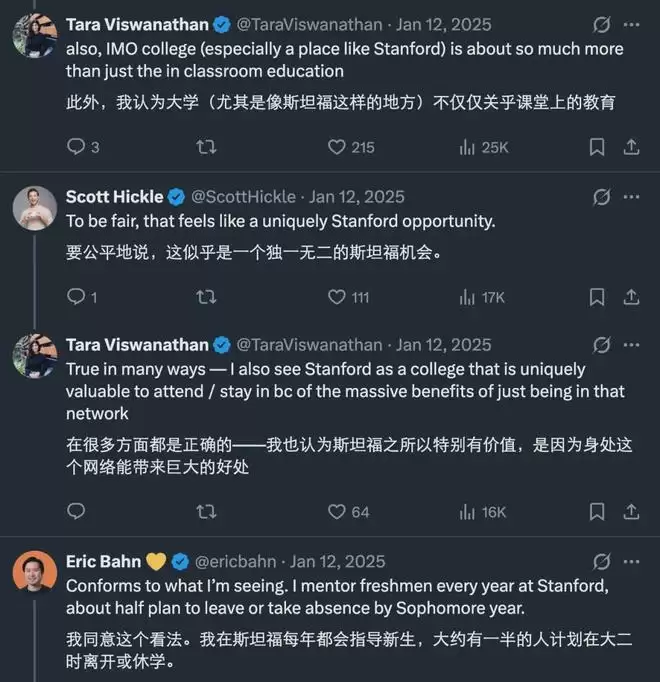660x682 pixels.
Task: Bookmark Tara's first tweet
Action: click(597, 147)
